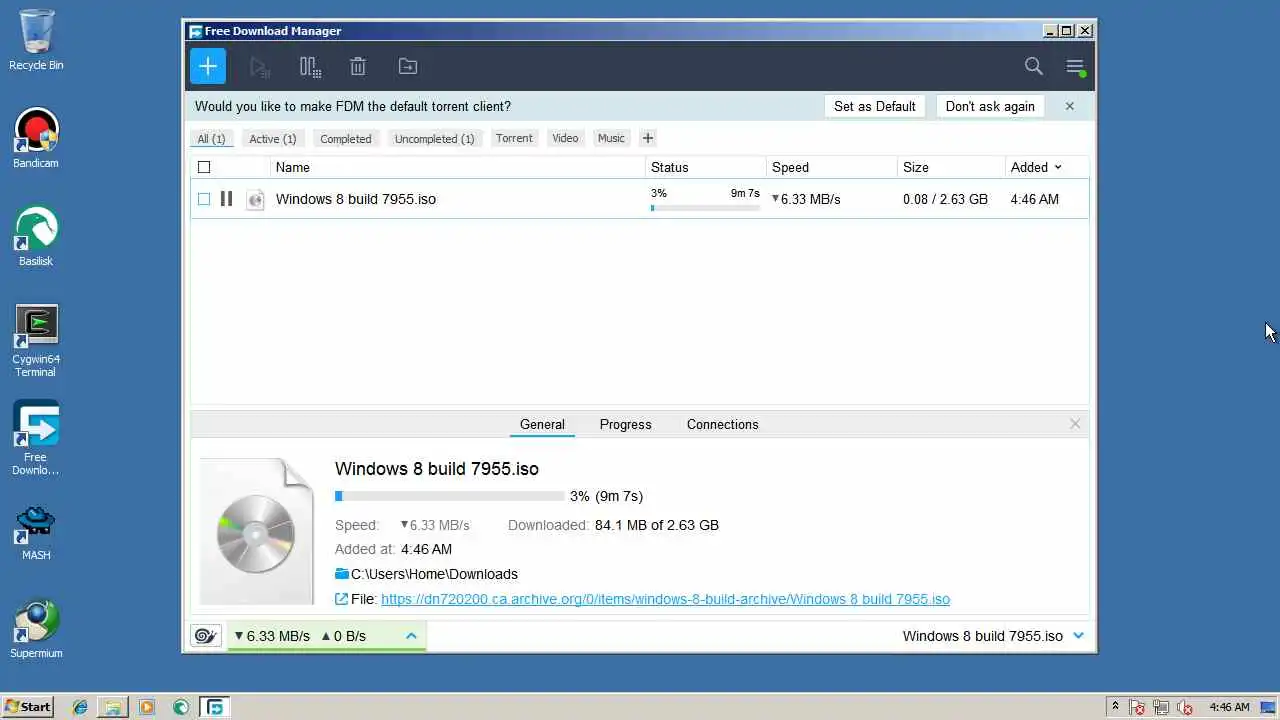Click Windows Explorer folder taskbar icon
The image size is (1280, 720).
pyautogui.click(x=113, y=707)
